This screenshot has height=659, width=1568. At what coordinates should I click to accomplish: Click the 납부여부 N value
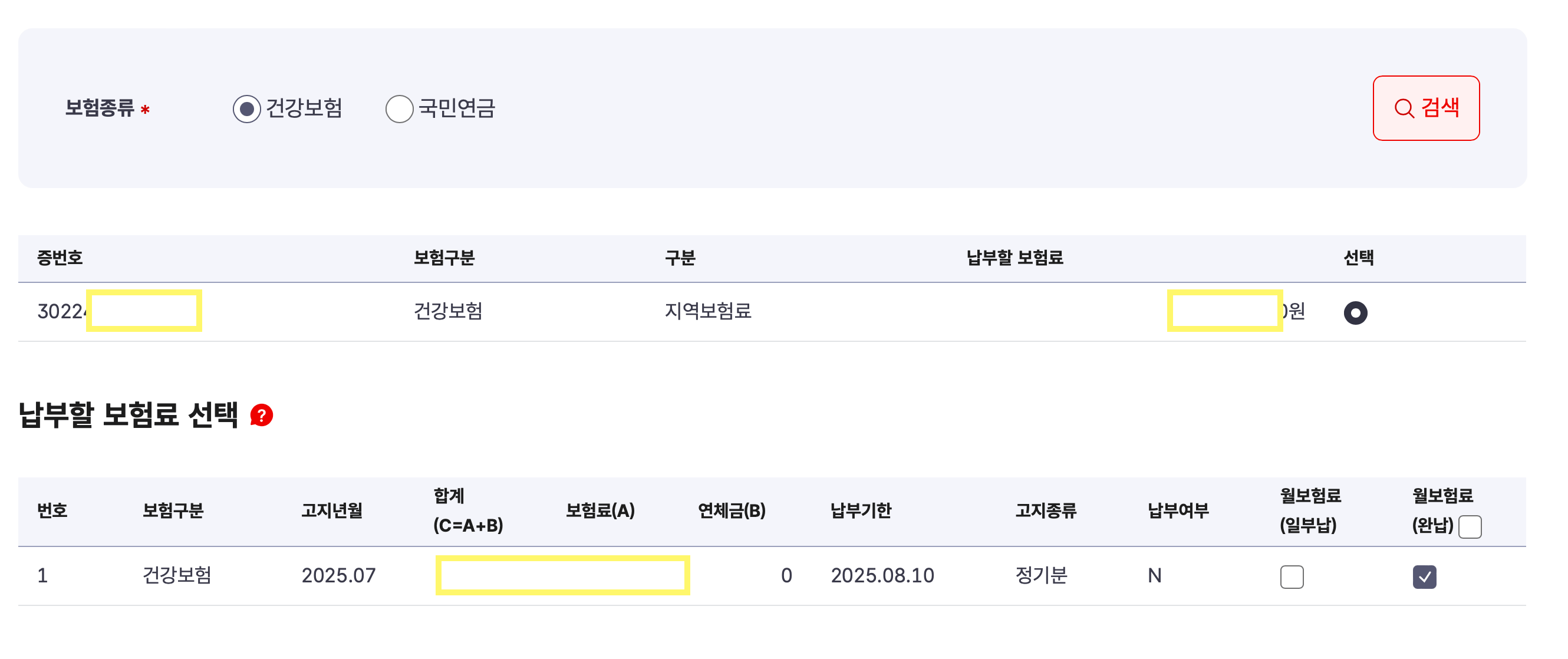(x=1155, y=576)
